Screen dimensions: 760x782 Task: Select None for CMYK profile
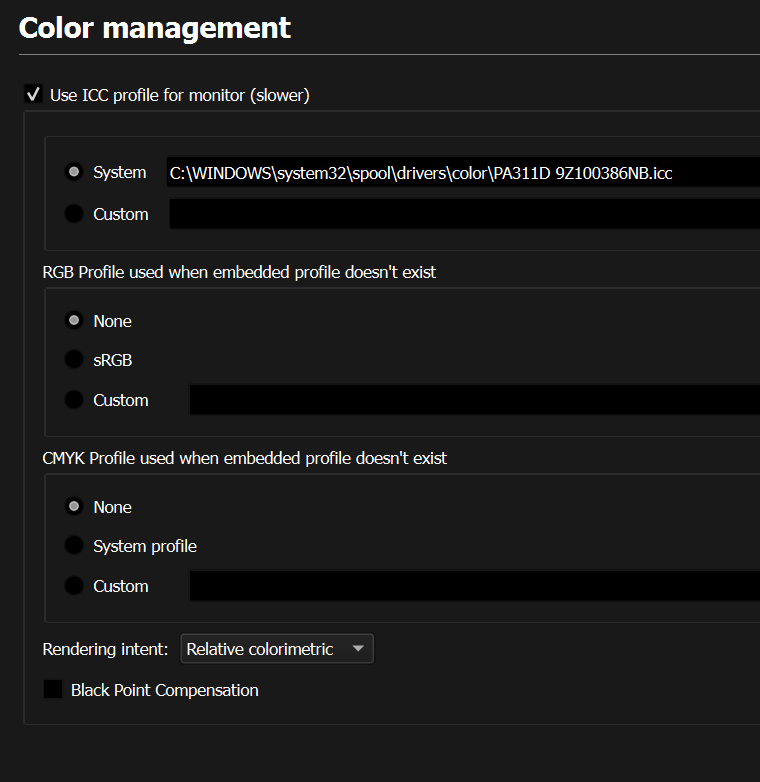[x=74, y=507]
